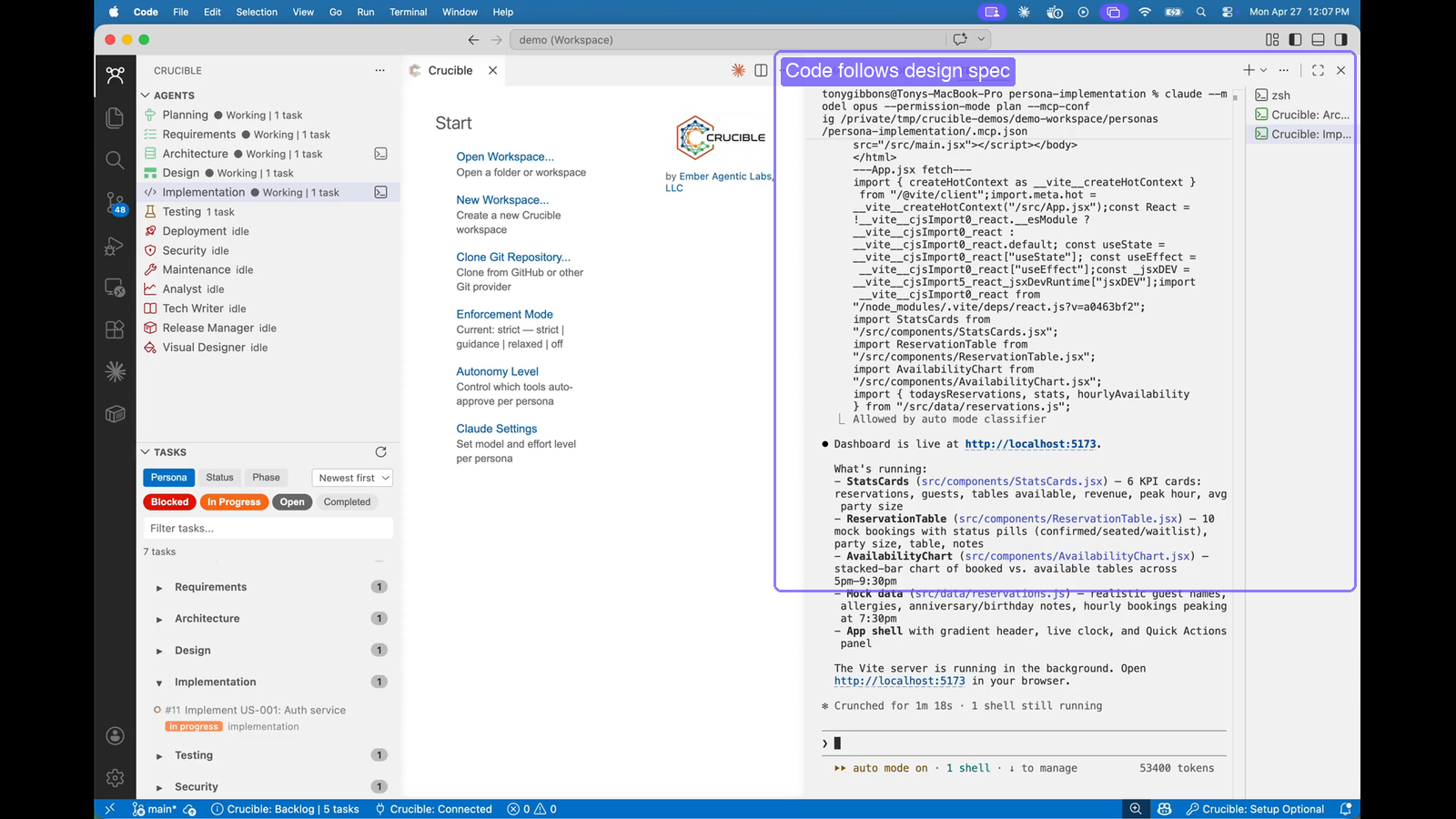Toggle the Blocked task filter

pyautogui.click(x=168, y=501)
